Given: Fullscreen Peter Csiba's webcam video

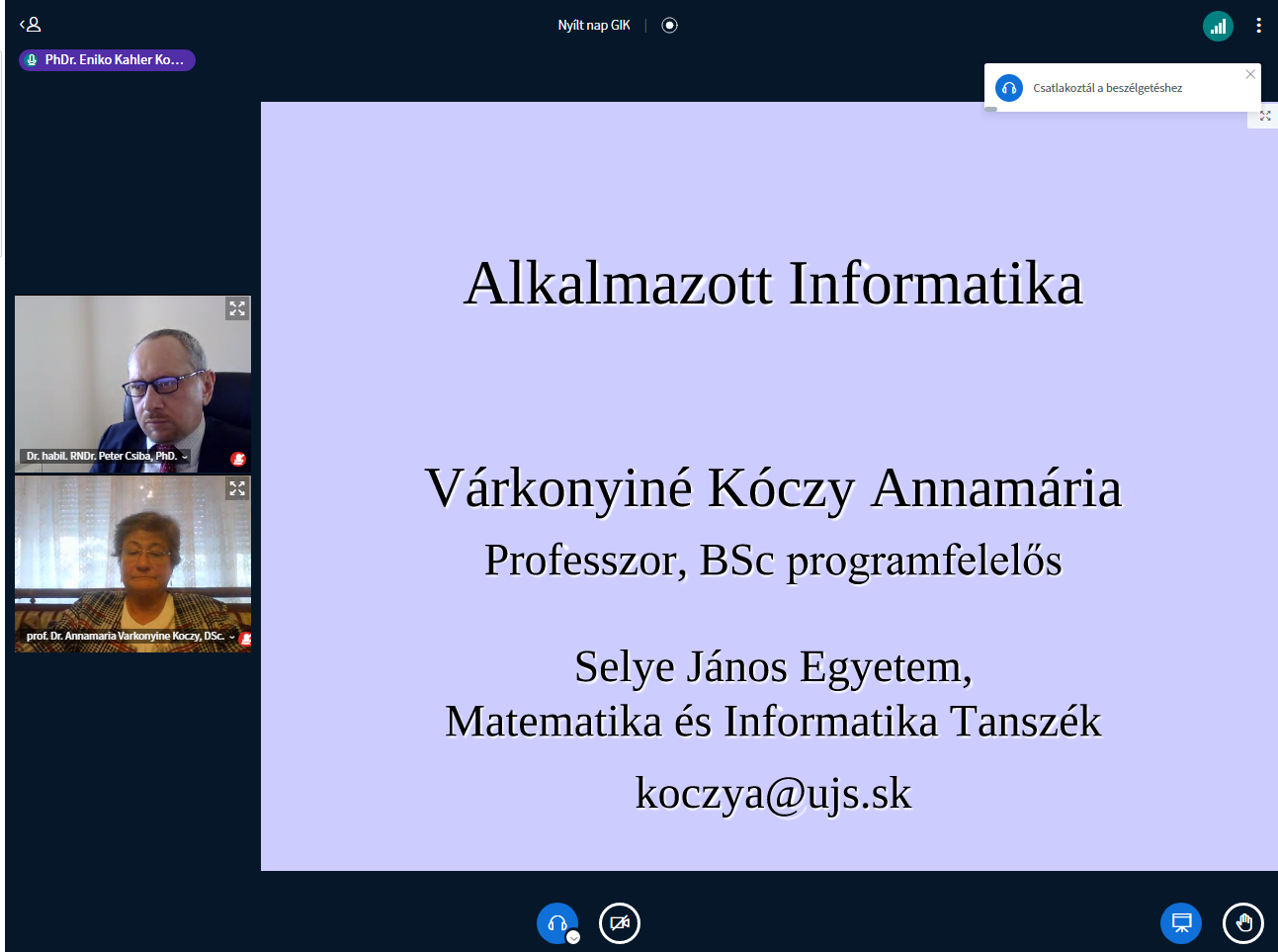Looking at the screenshot, I should coord(237,308).
